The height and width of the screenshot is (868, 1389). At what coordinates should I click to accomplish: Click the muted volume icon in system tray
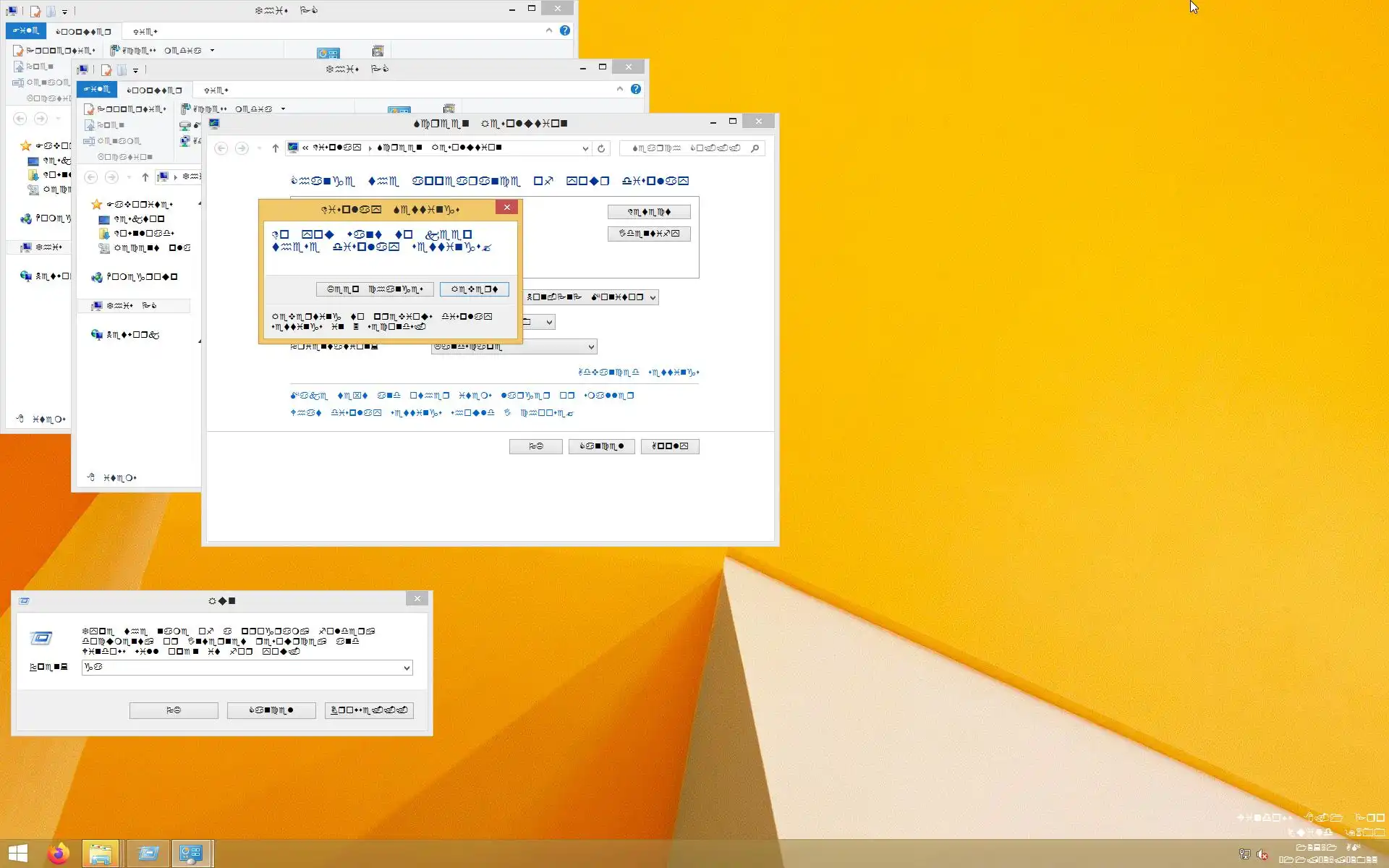click(x=1262, y=854)
